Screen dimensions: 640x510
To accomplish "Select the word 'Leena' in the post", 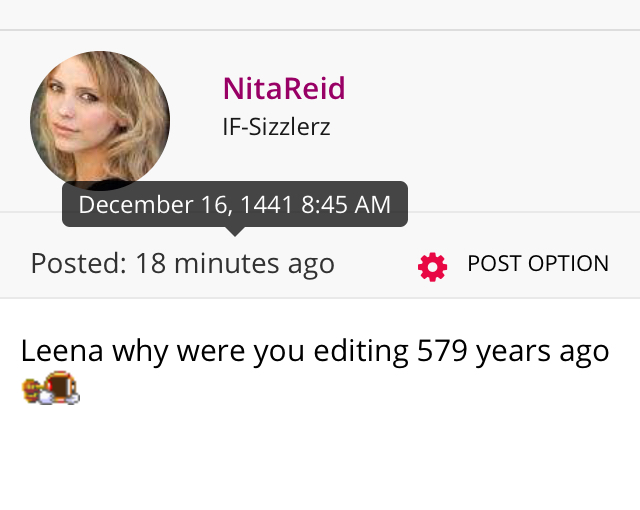I will point(62,350).
